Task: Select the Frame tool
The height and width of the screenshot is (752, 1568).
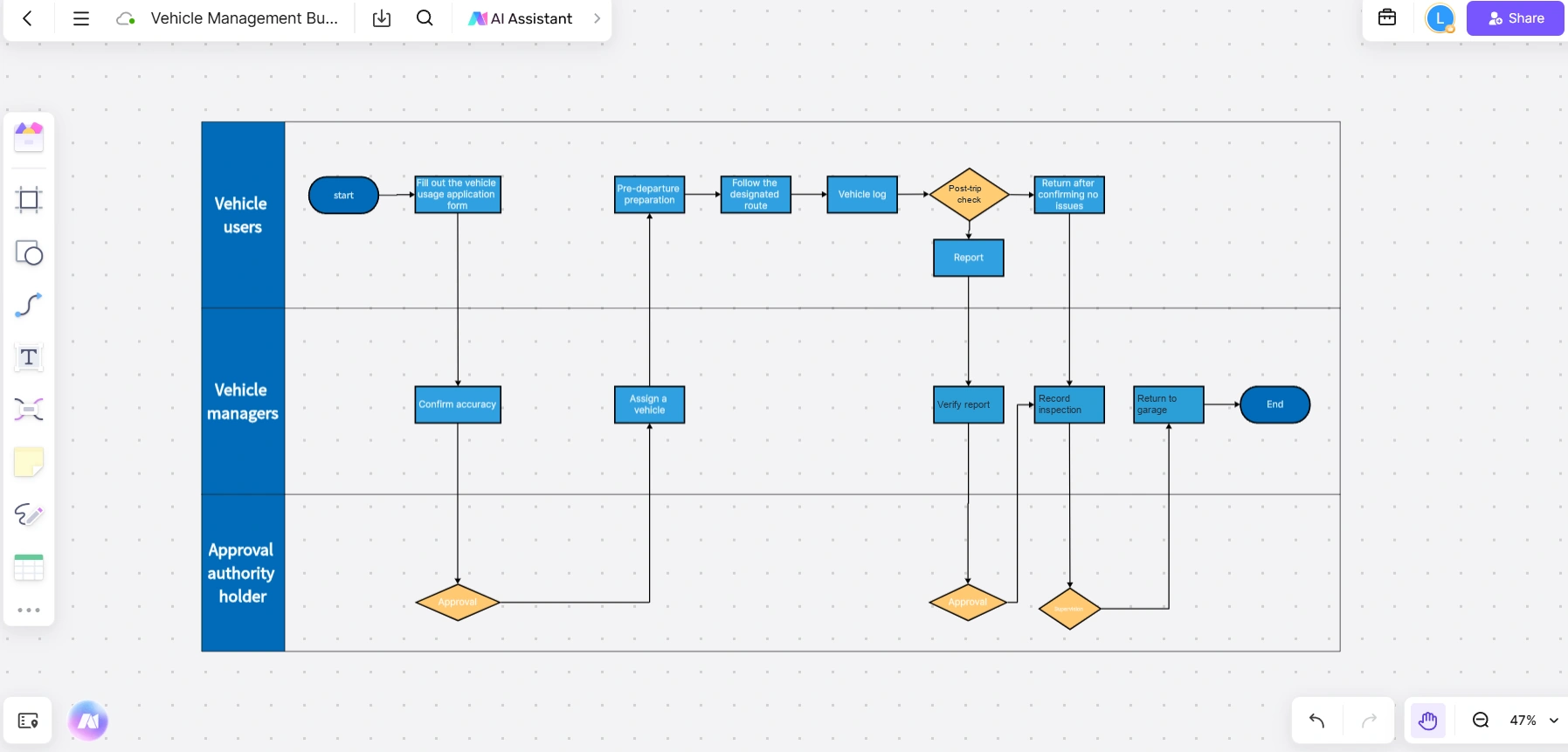Action: (x=29, y=200)
